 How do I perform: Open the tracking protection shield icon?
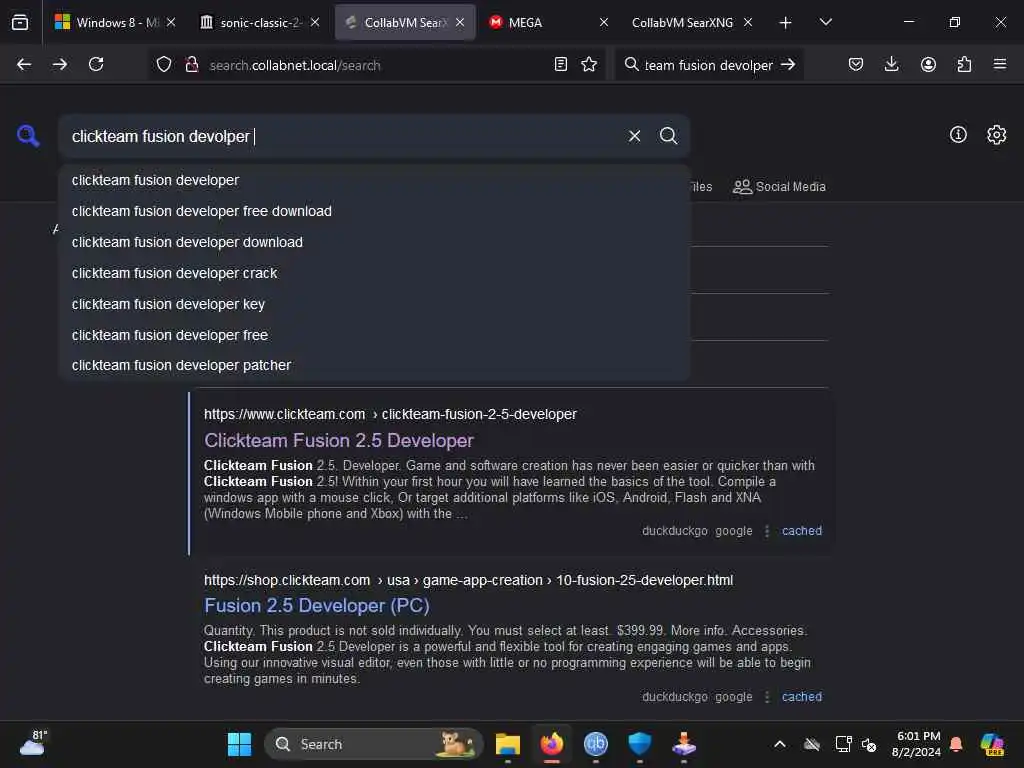pos(164,64)
